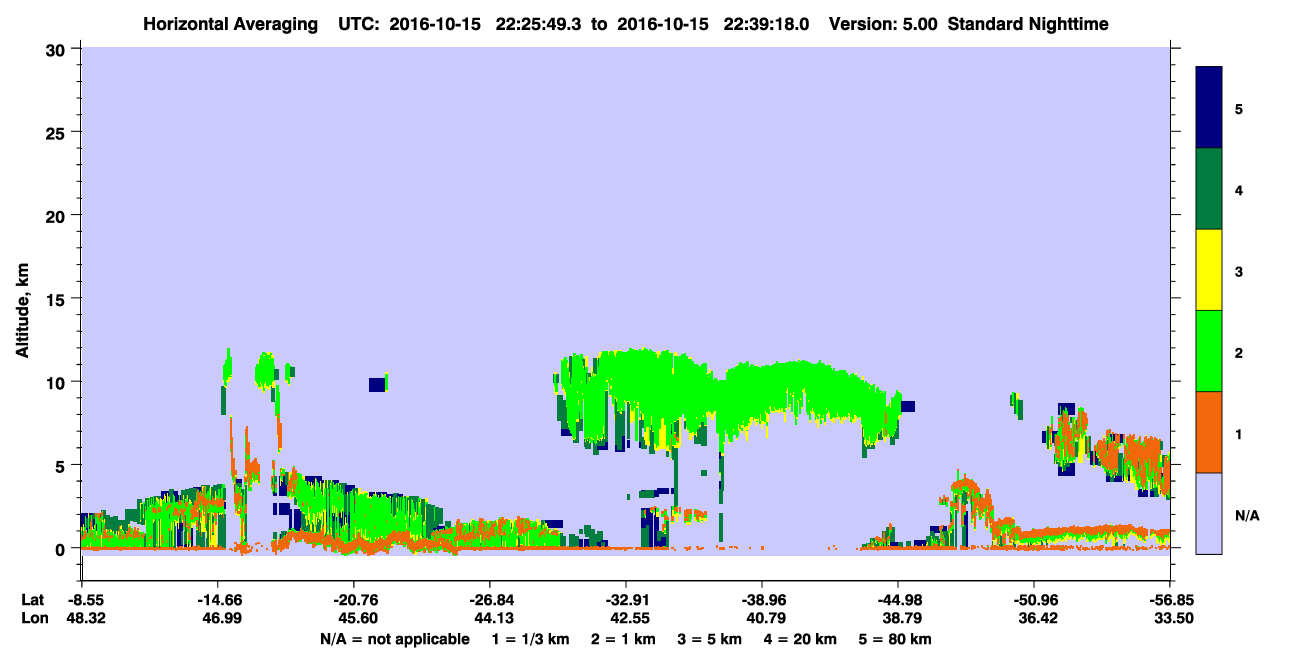1300x667 pixels.
Task: Click the legend text '1 = 1/3 km'
Action: (x=529, y=639)
